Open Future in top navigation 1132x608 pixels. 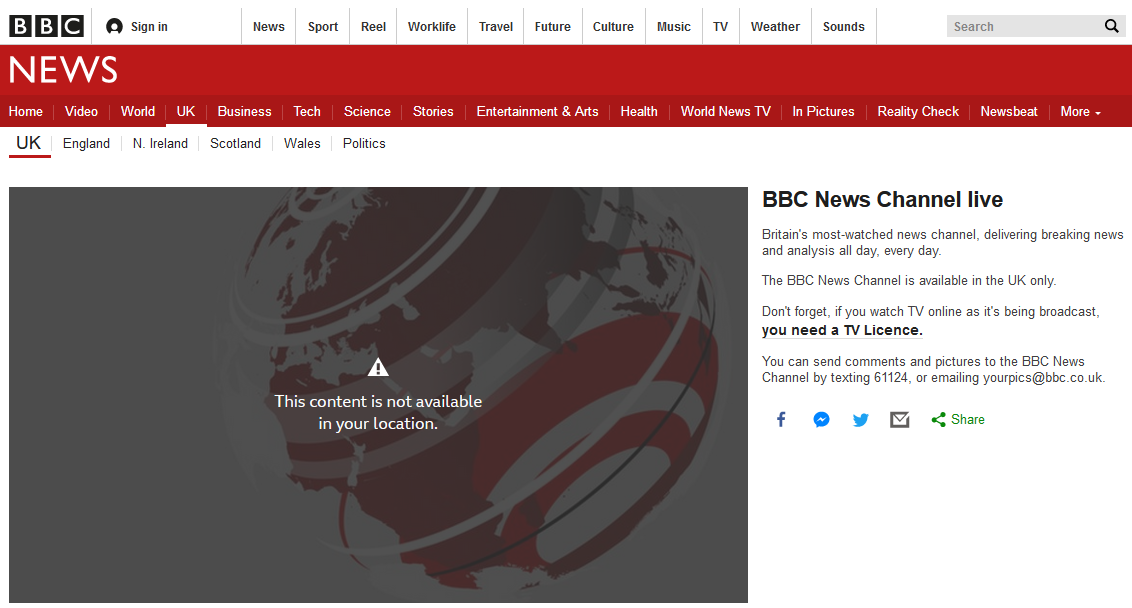pos(552,27)
